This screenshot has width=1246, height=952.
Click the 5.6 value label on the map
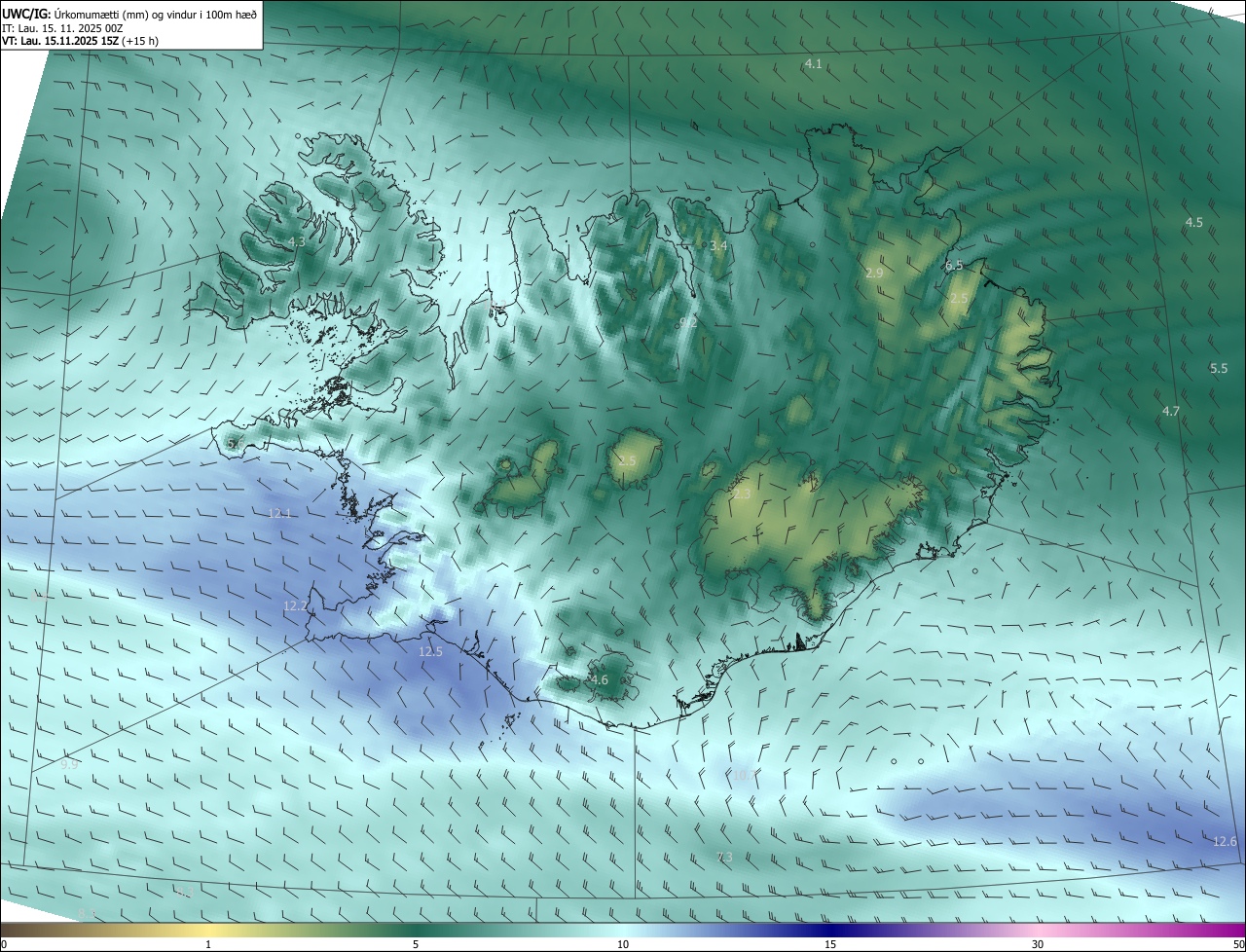(x=235, y=443)
